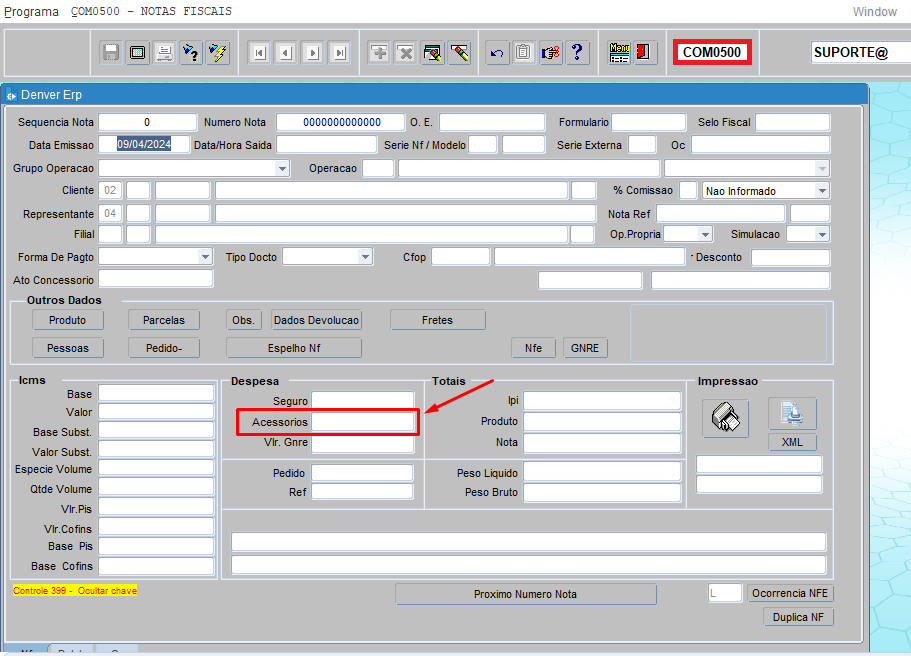Click the Menu icon in the toolbar
Screen dimensions: 911x656
point(619,53)
